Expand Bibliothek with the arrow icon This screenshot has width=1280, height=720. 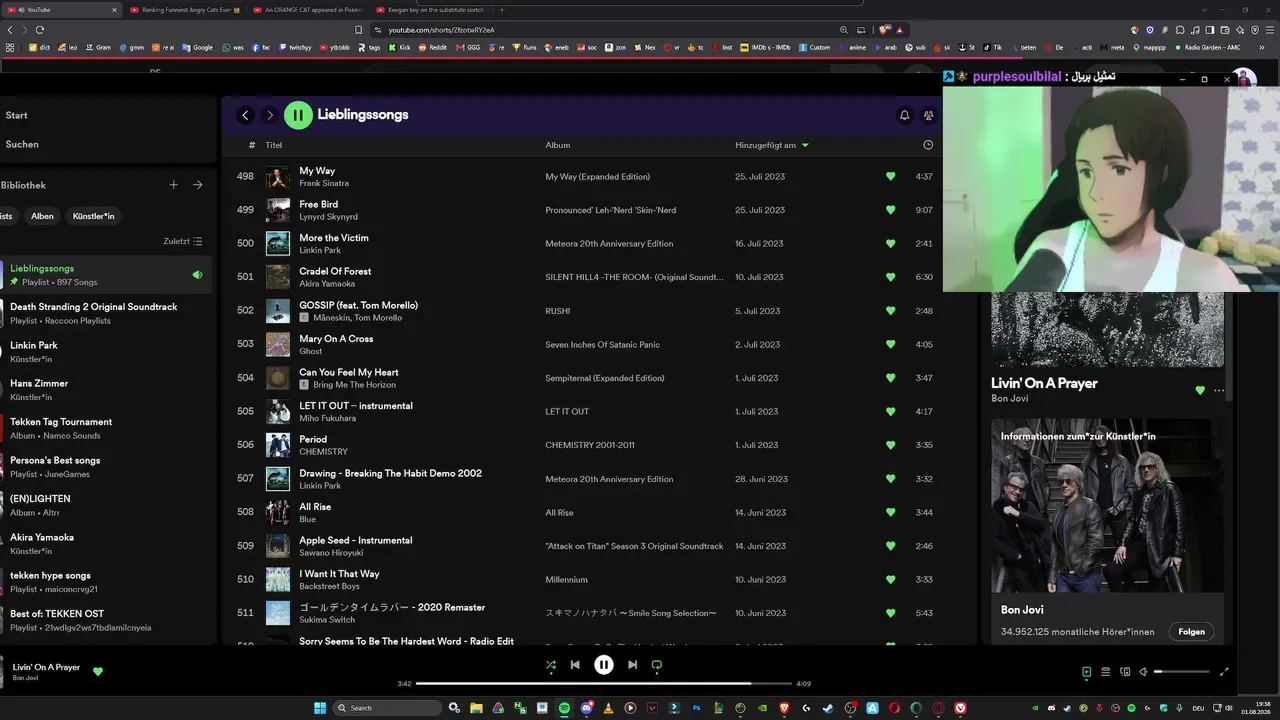click(198, 185)
